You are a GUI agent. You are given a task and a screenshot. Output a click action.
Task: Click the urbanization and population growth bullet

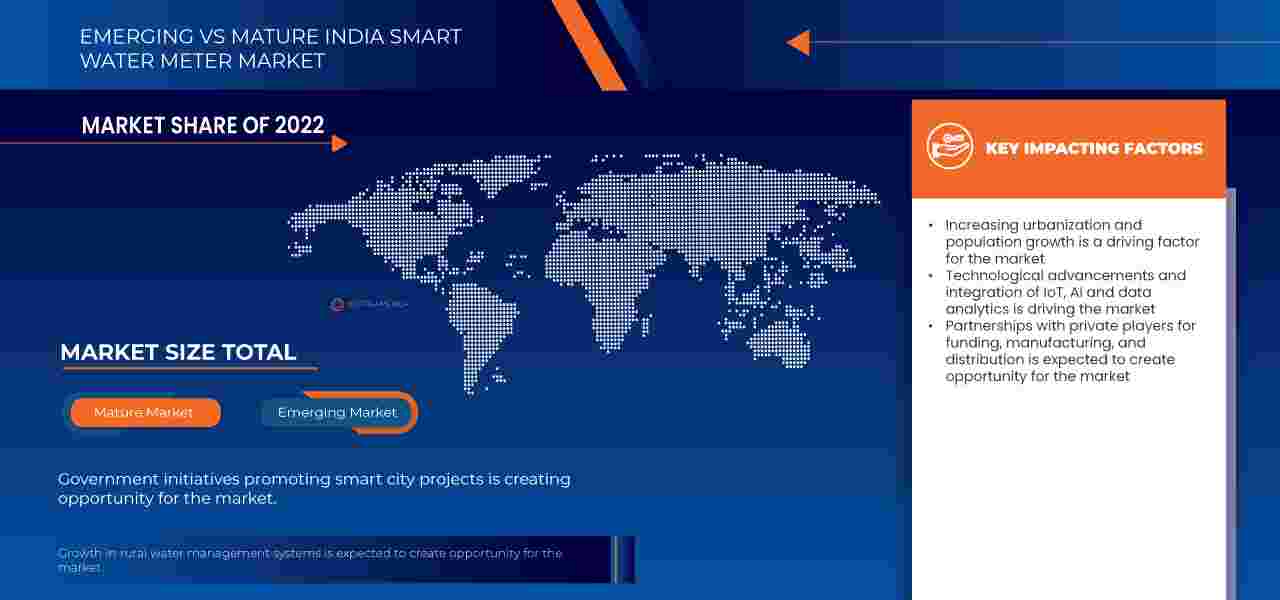pos(1071,241)
